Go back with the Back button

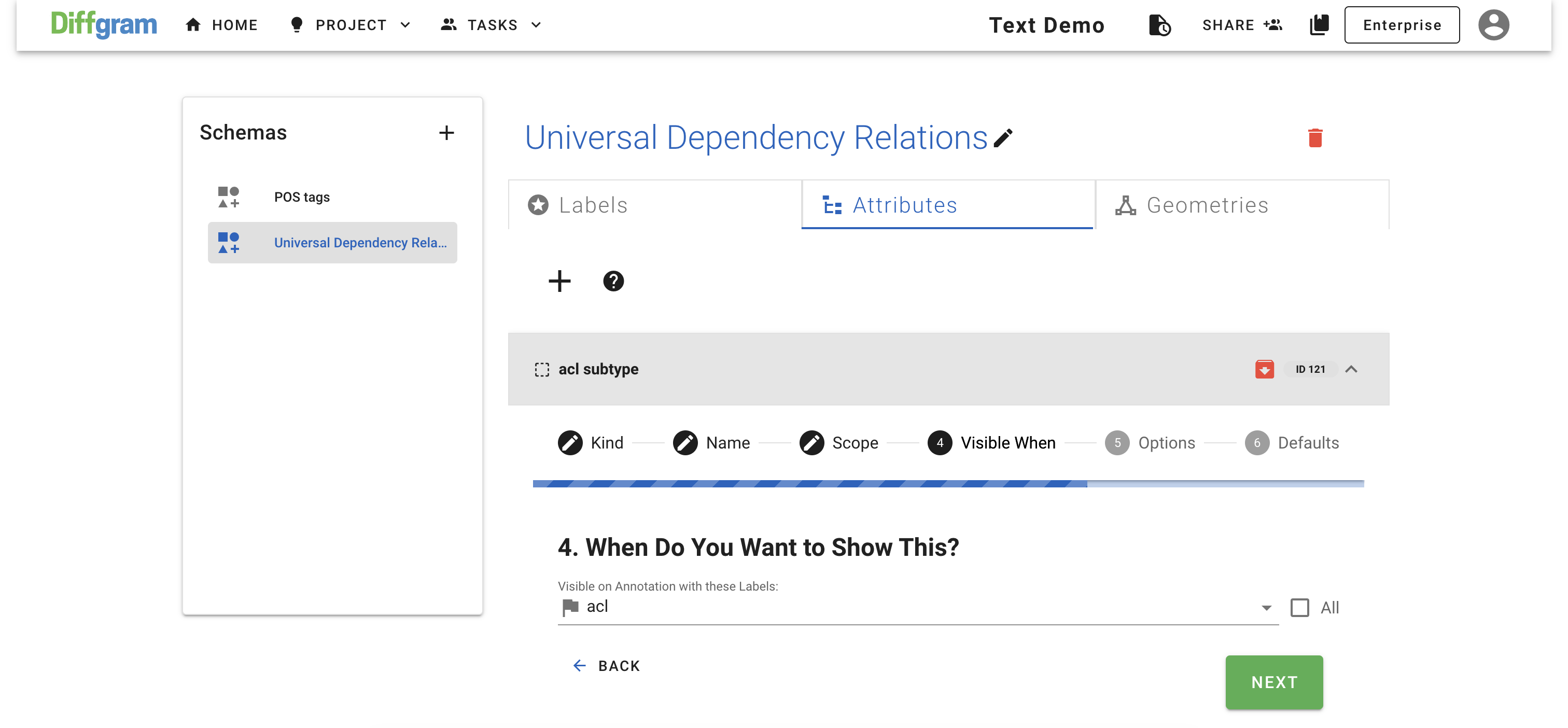point(606,666)
